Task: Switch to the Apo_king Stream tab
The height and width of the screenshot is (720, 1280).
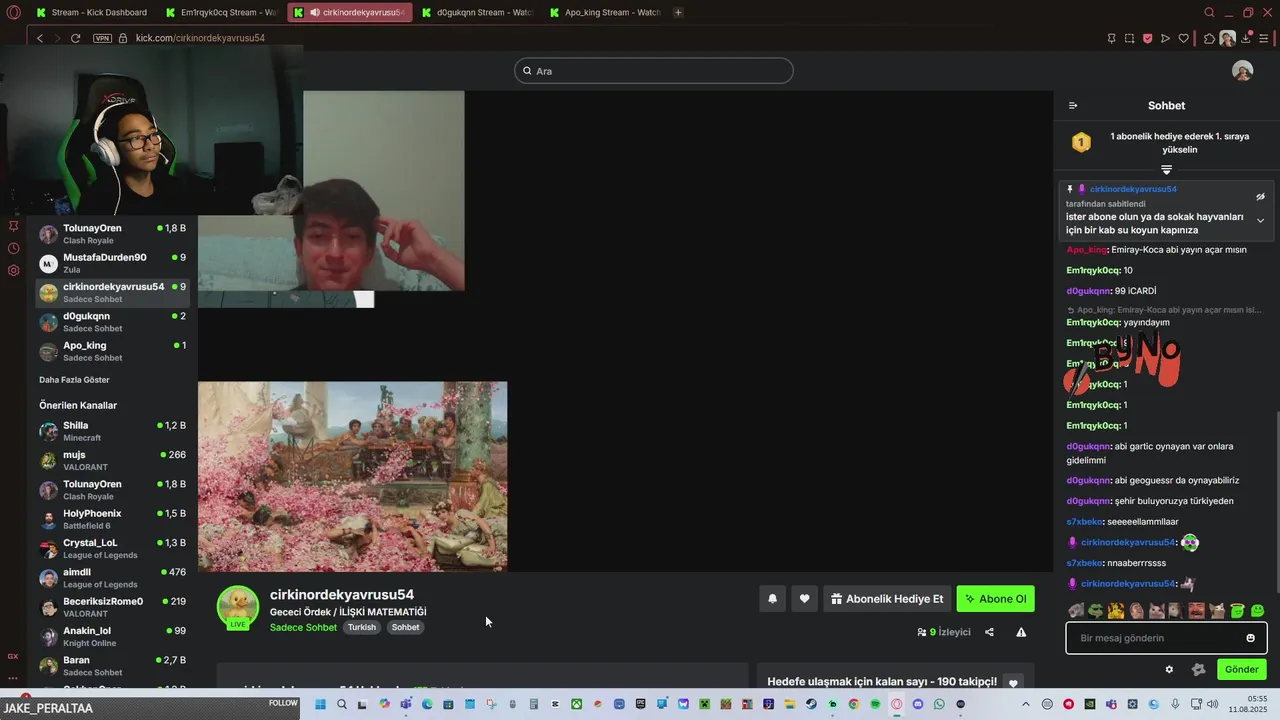Action: (x=604, y=12)
